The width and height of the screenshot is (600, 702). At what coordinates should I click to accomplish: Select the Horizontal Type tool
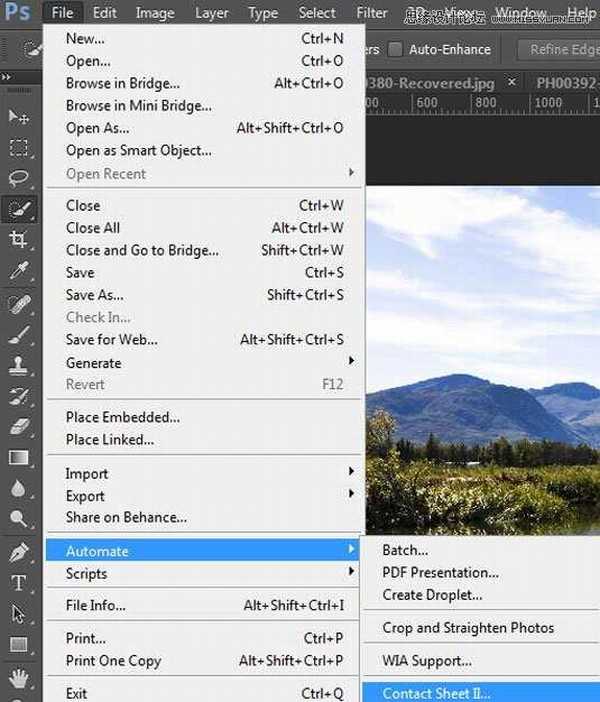[x=19, y=583]
